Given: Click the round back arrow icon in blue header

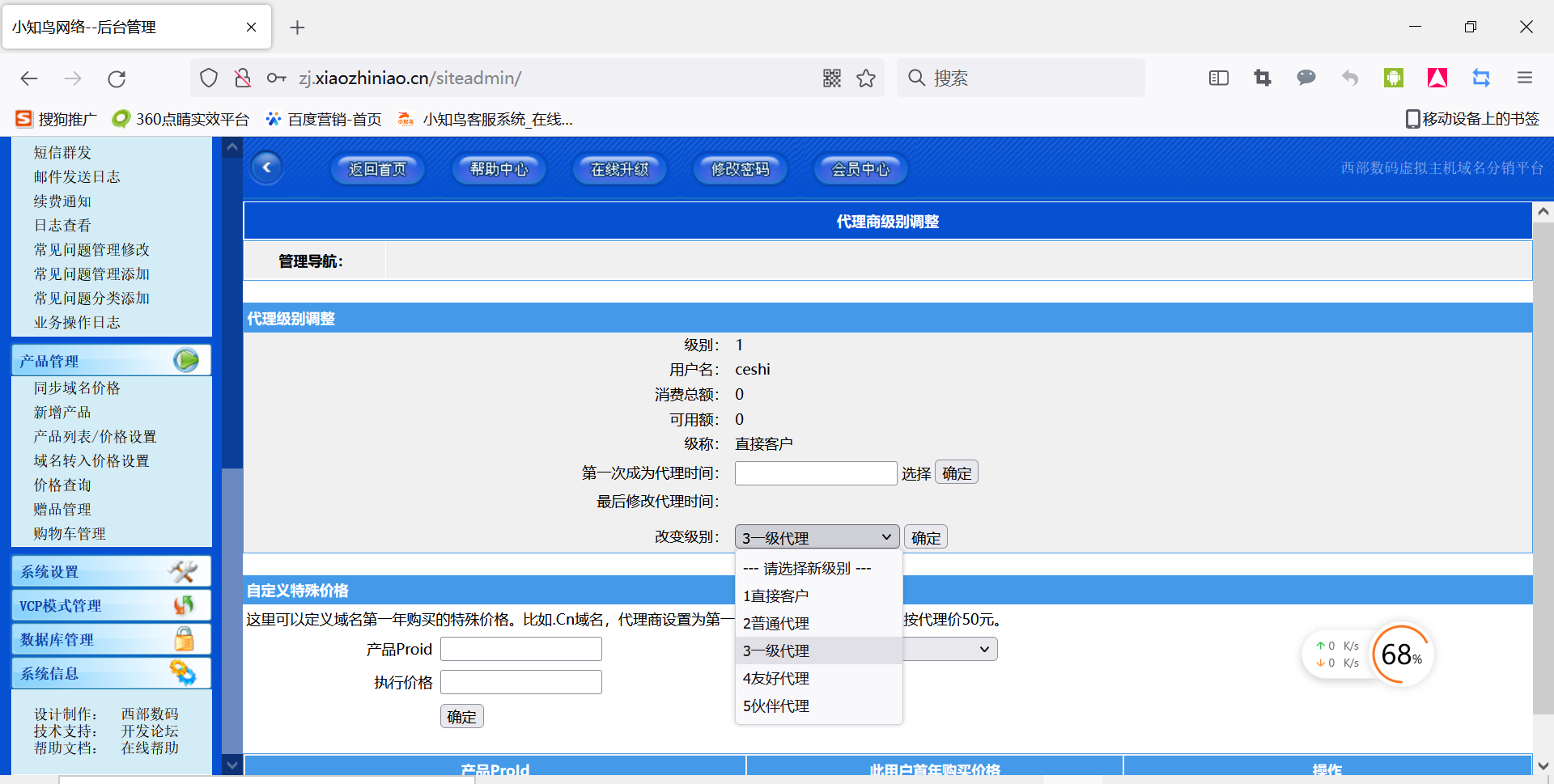Looking at the screenshot, I should coord(267,168).
